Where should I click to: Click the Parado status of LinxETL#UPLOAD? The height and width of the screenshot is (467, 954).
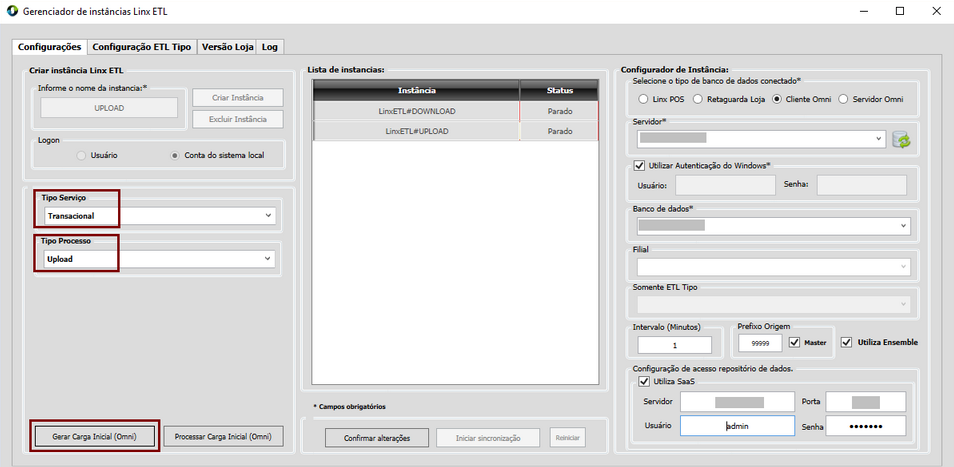click(559, 131)
